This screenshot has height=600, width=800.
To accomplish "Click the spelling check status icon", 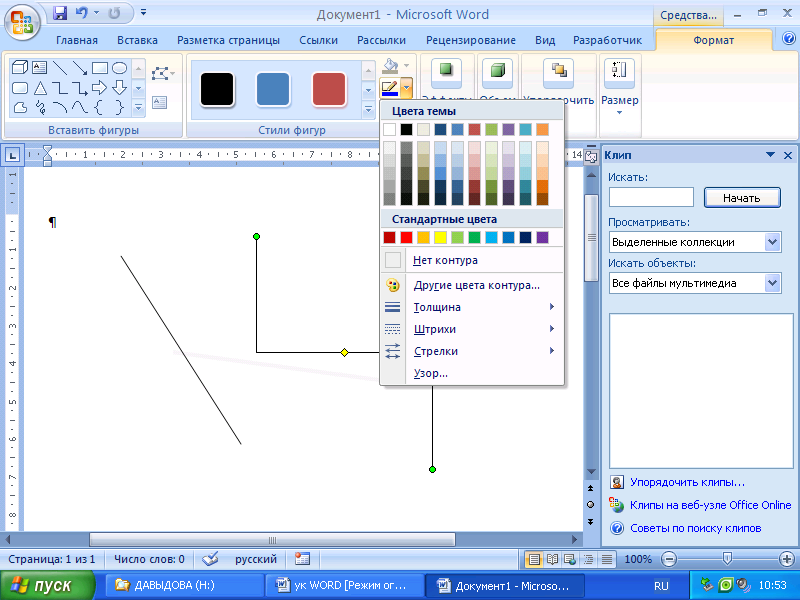I will point(210,559).
